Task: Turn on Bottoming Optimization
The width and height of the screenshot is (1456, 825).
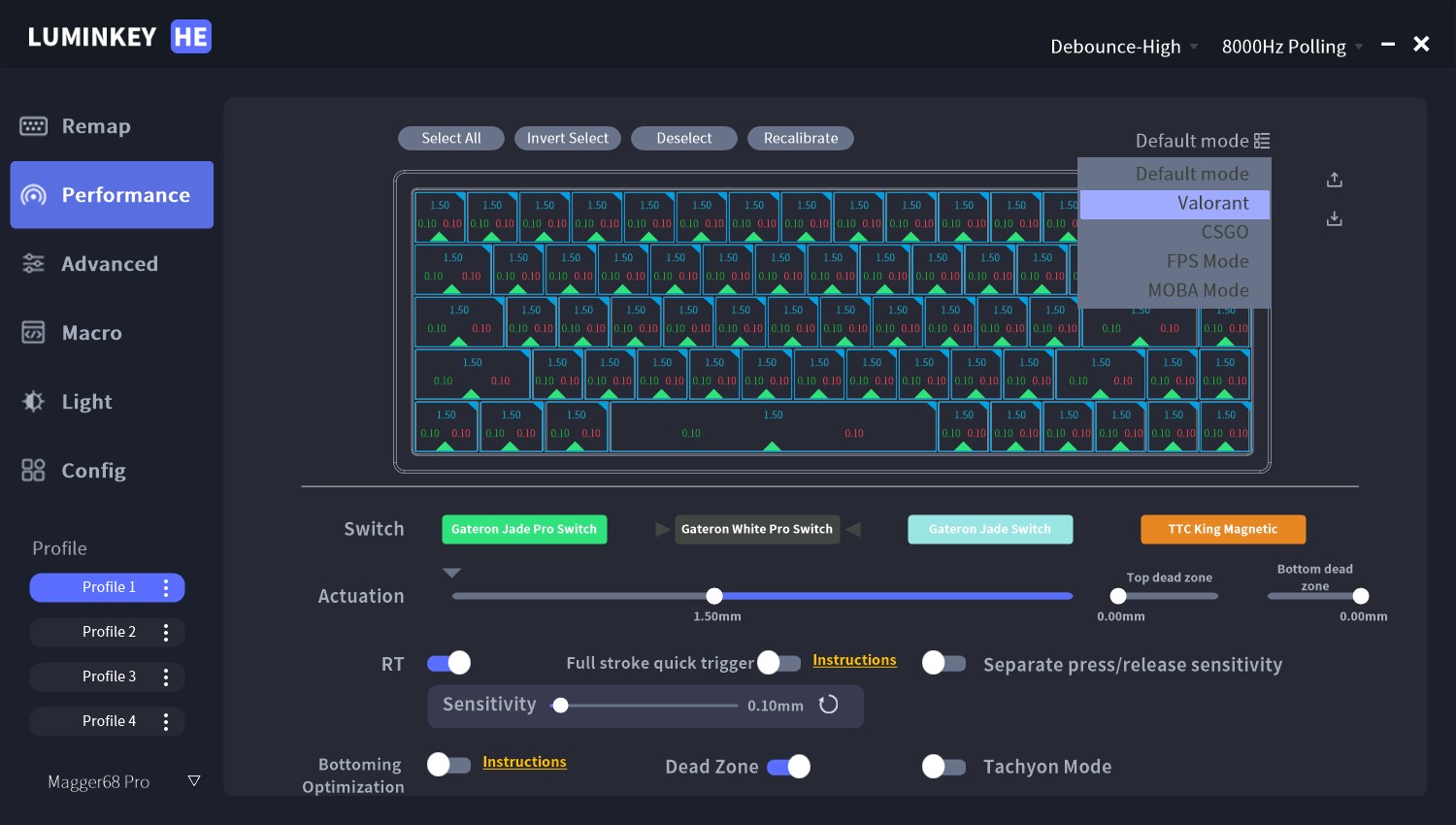Action: point(448,765)
